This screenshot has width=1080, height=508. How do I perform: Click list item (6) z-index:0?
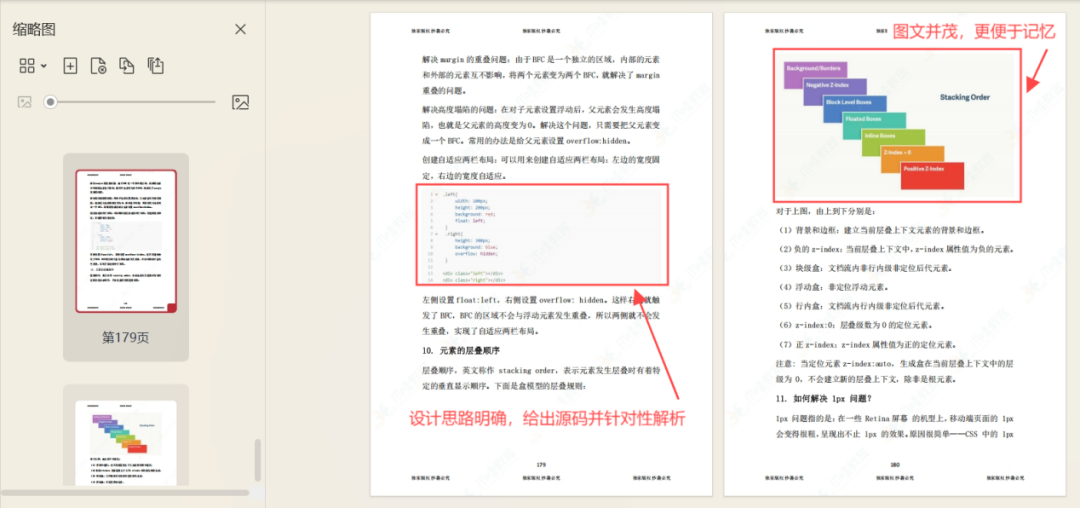(857, 326)
